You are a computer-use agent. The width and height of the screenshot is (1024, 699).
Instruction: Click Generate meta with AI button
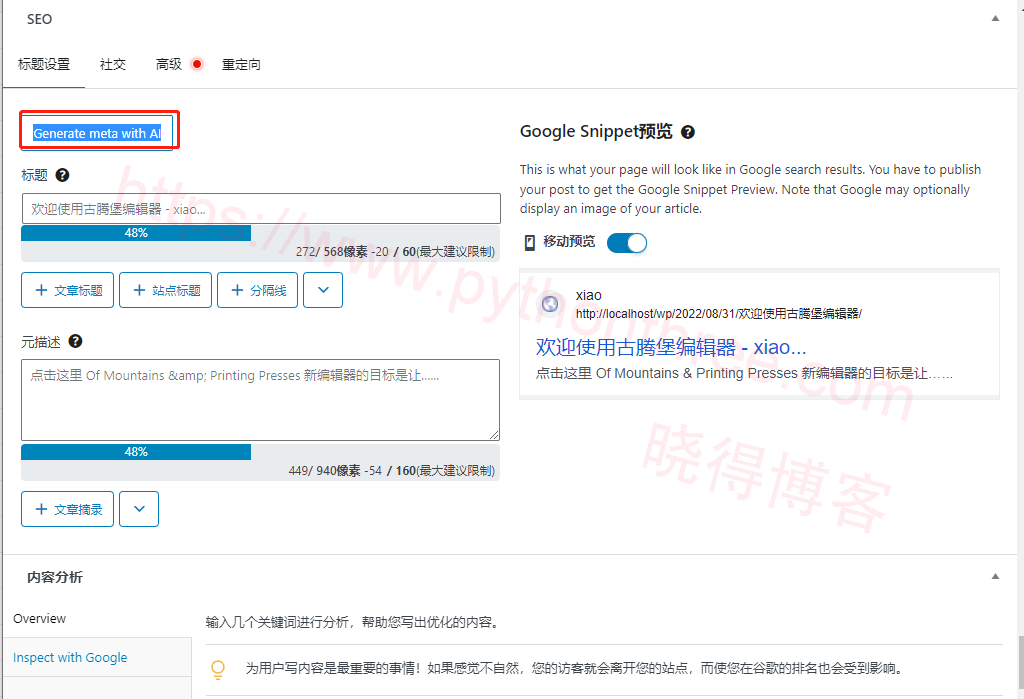97,133
